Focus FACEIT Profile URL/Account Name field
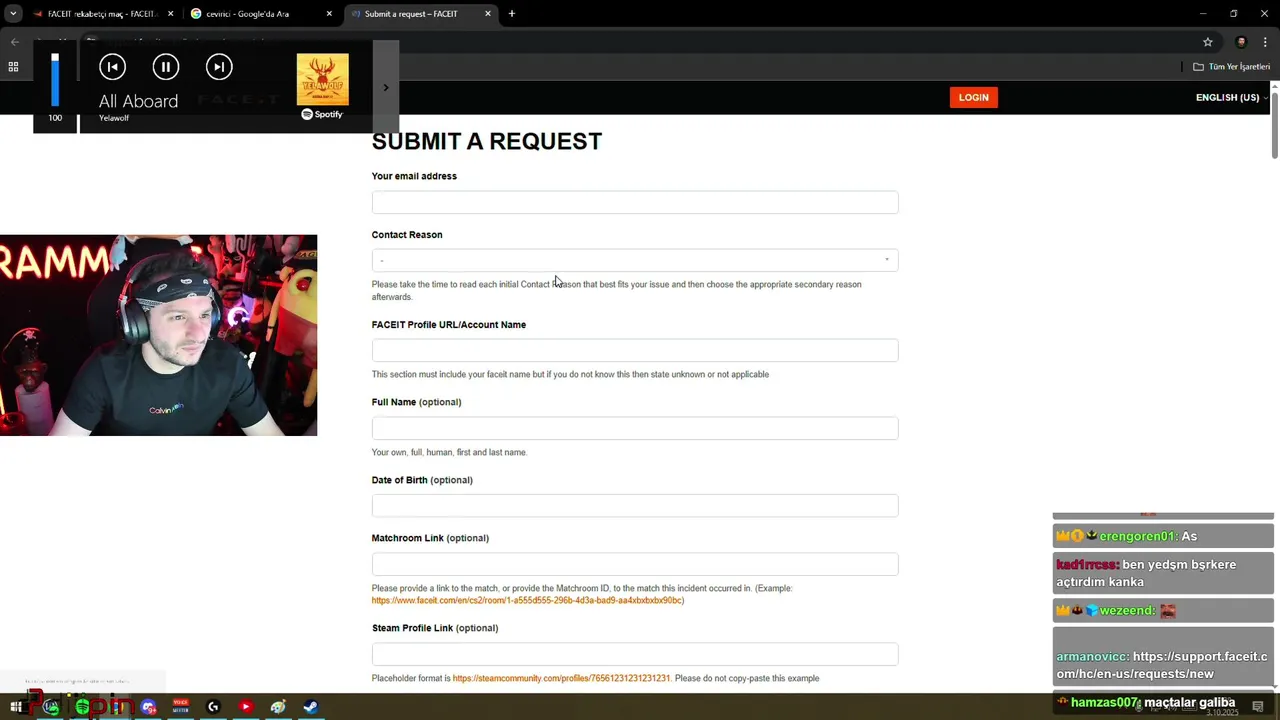Screen dimensions: 1280x720 (x=635, y=350)
